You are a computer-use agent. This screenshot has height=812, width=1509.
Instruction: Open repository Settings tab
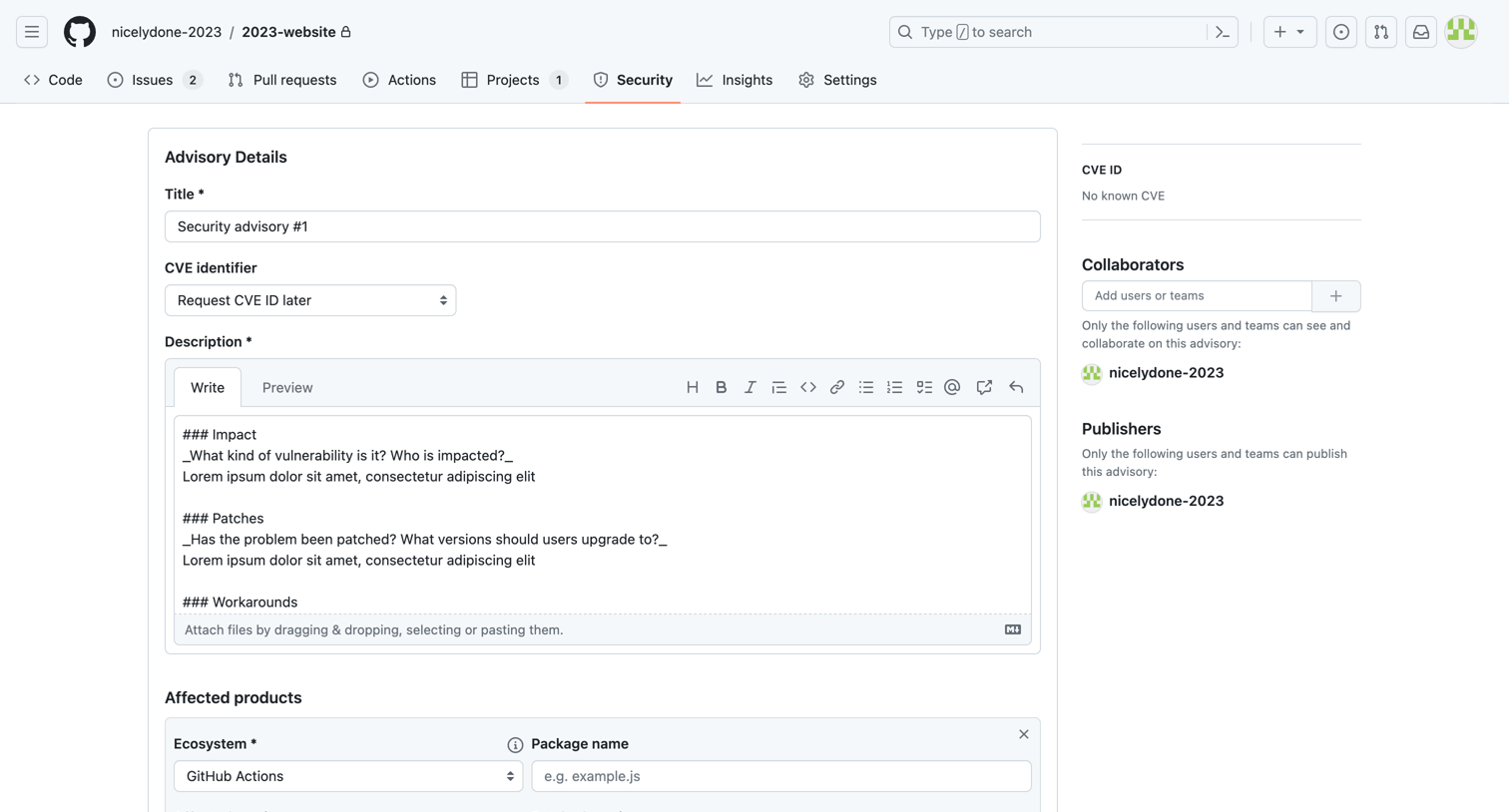[x=837, y=80]
